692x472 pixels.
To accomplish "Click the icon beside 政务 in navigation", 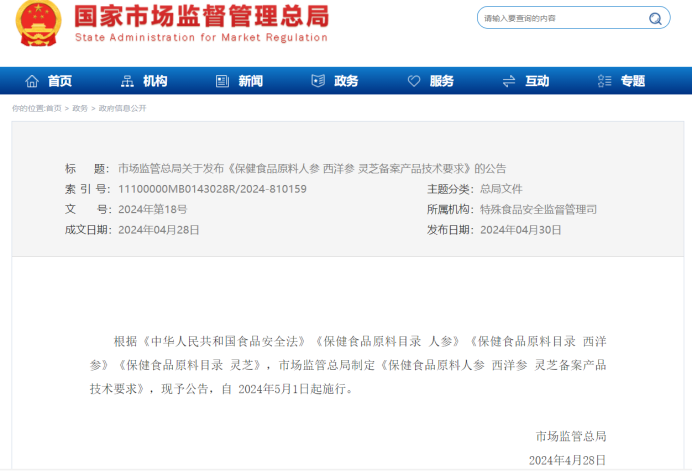I will pyautogui.click(x=318, y=81).
